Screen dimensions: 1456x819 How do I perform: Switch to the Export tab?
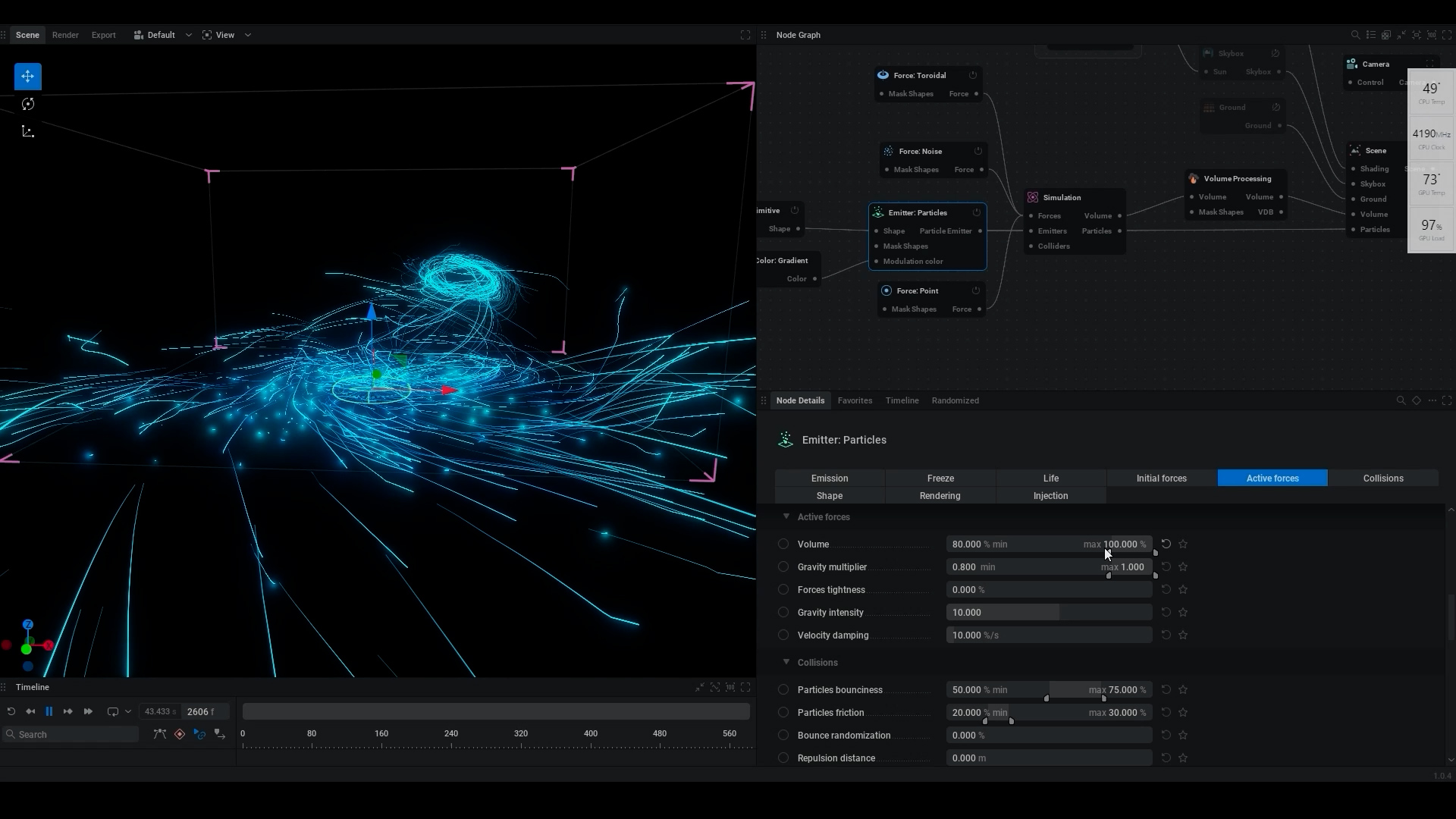(104, 35)
